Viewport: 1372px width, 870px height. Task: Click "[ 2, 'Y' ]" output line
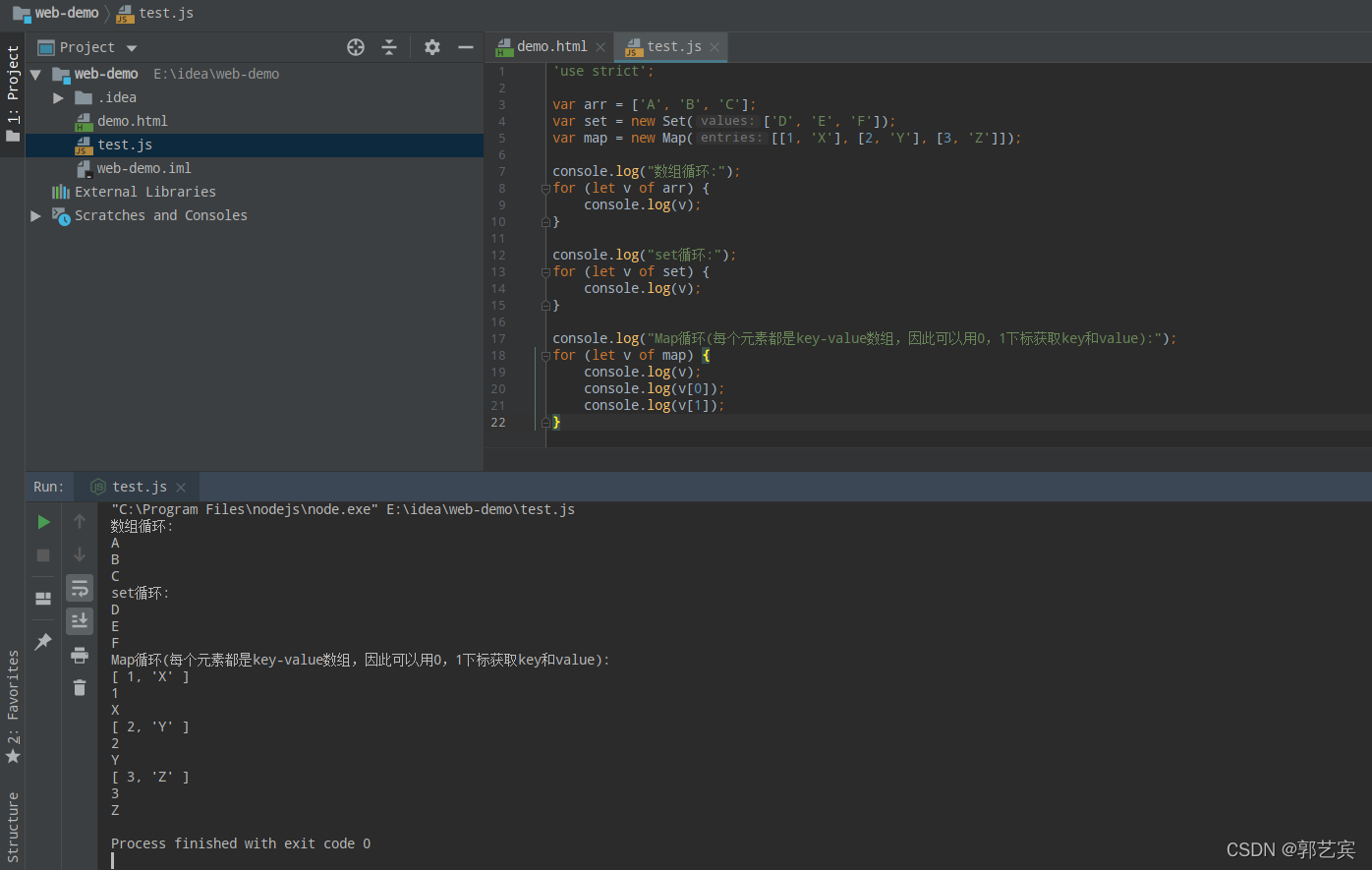point(150,726)
